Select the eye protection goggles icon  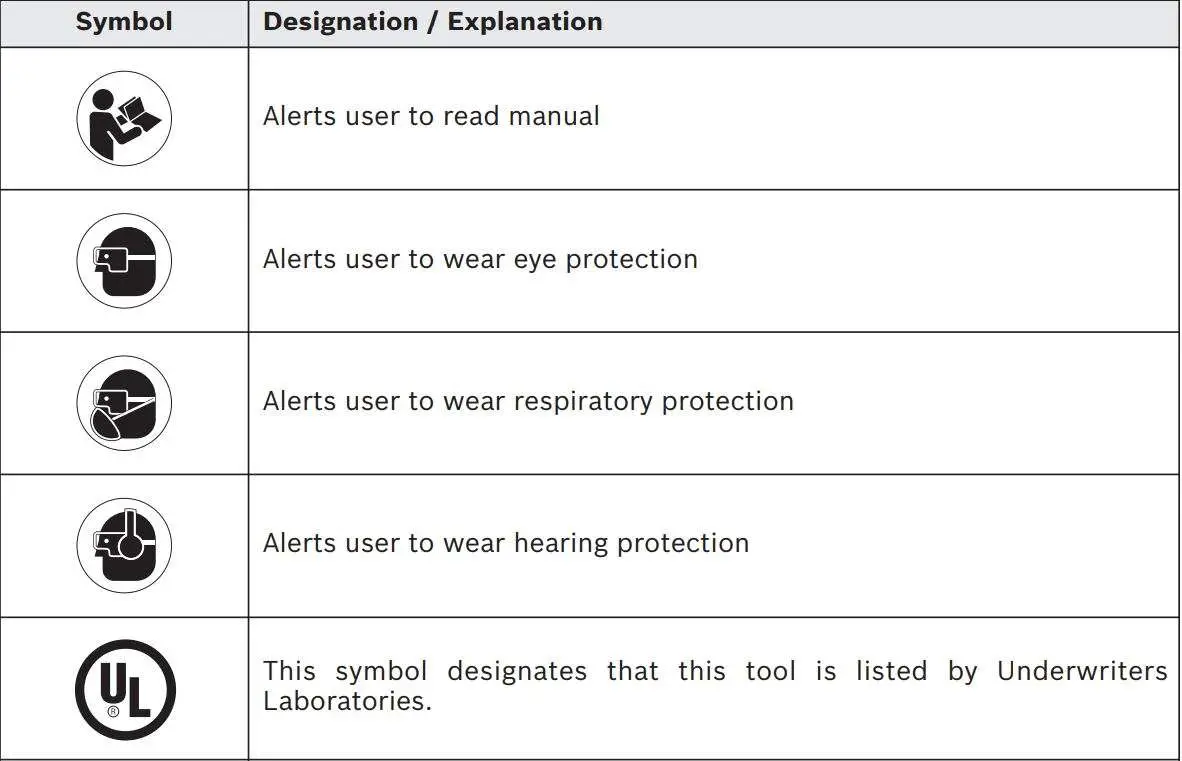124,261
